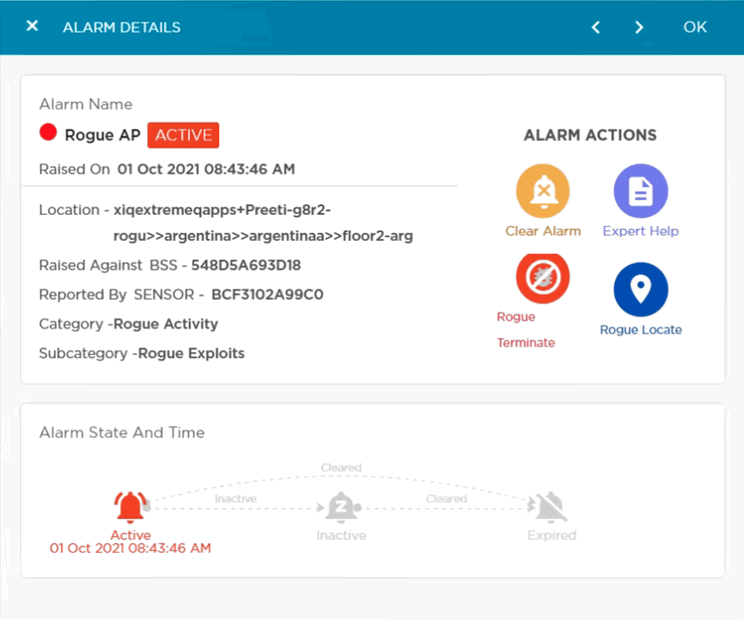Click the Expert Help label
This screenshot has height=620, width=744.
click(x=641, y=231)
